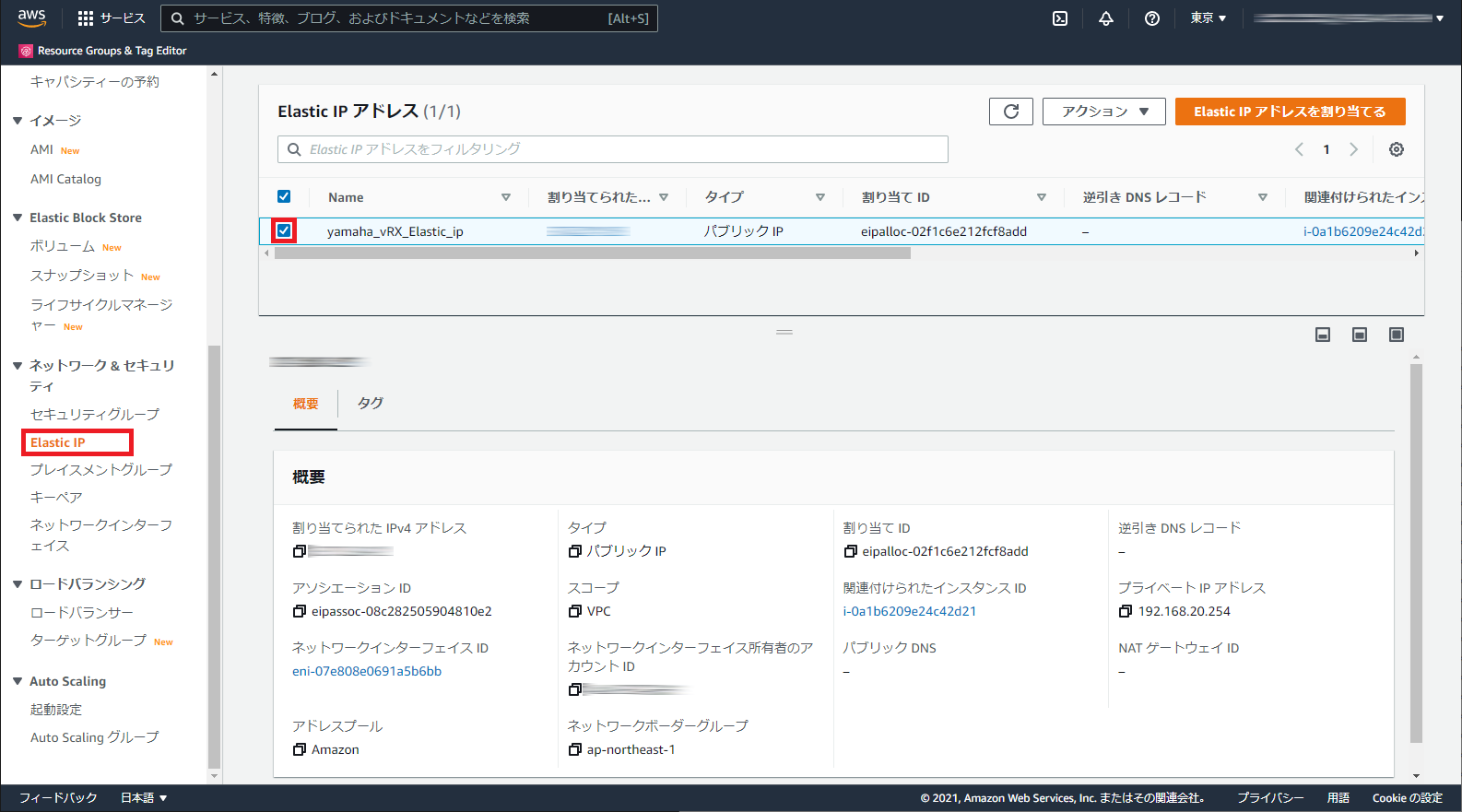Screen dimensions: 1462x812
Task: Copy the Amazon address pool value
Action: click(300, 749)
